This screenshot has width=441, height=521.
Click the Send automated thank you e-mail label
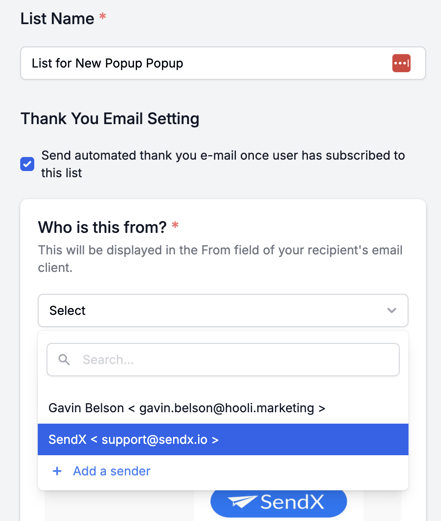tap(223, 164)
